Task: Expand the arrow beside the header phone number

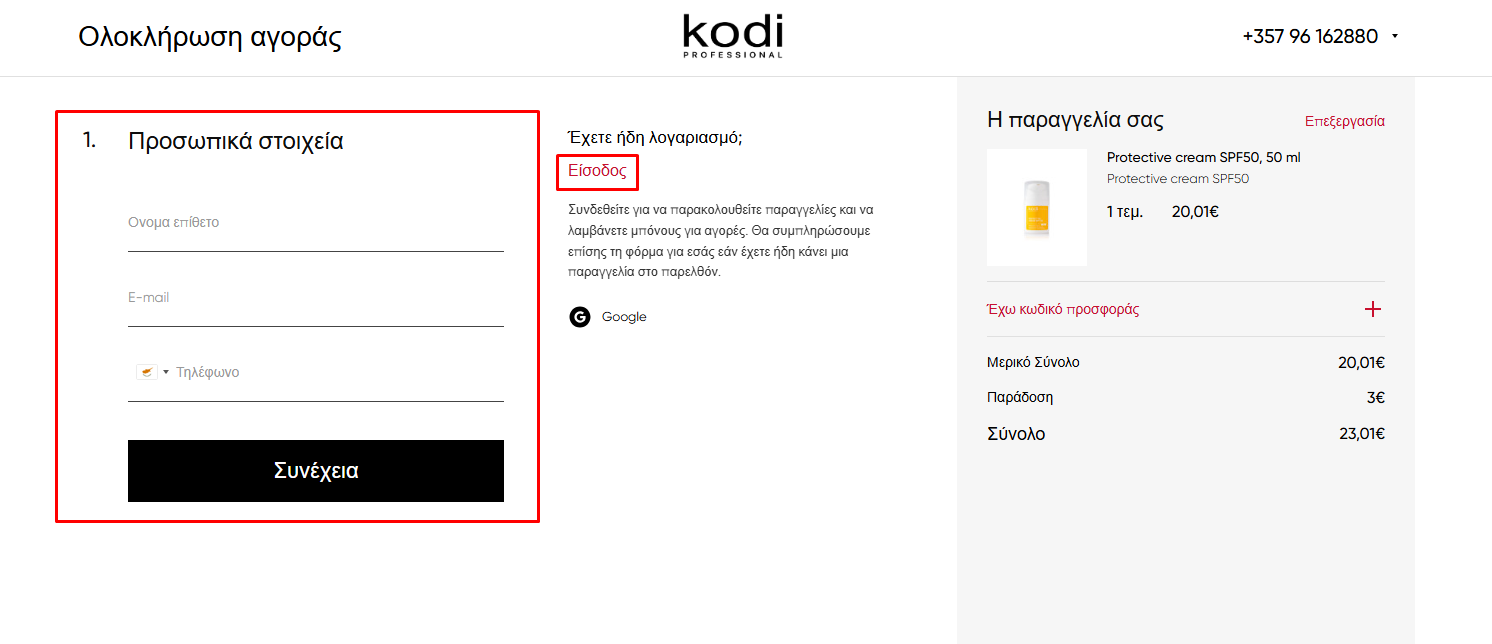Action: 1395,37
